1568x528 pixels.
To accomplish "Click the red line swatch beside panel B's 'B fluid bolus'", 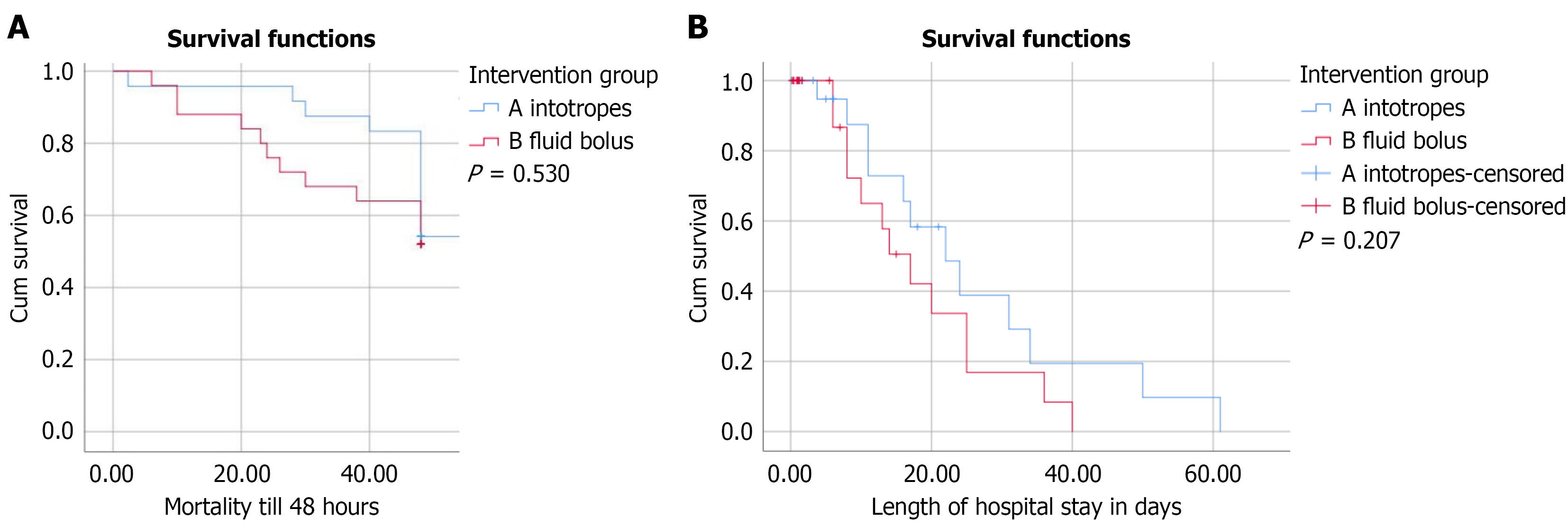I will (x=1316, y=141).
